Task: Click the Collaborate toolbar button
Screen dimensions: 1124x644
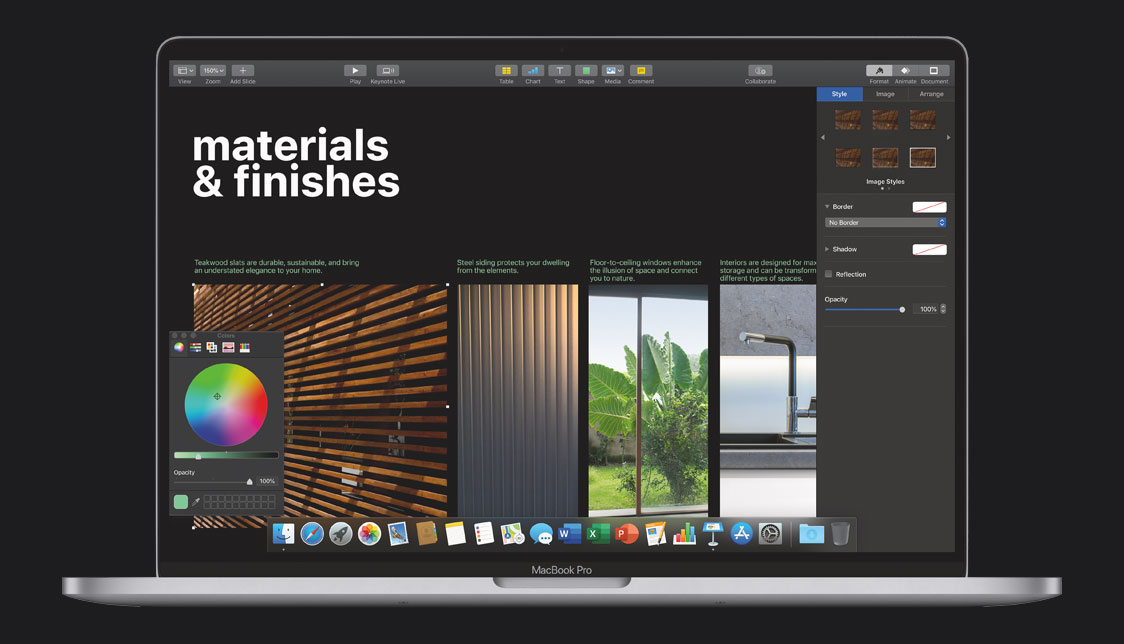Action: click(760, 70)
